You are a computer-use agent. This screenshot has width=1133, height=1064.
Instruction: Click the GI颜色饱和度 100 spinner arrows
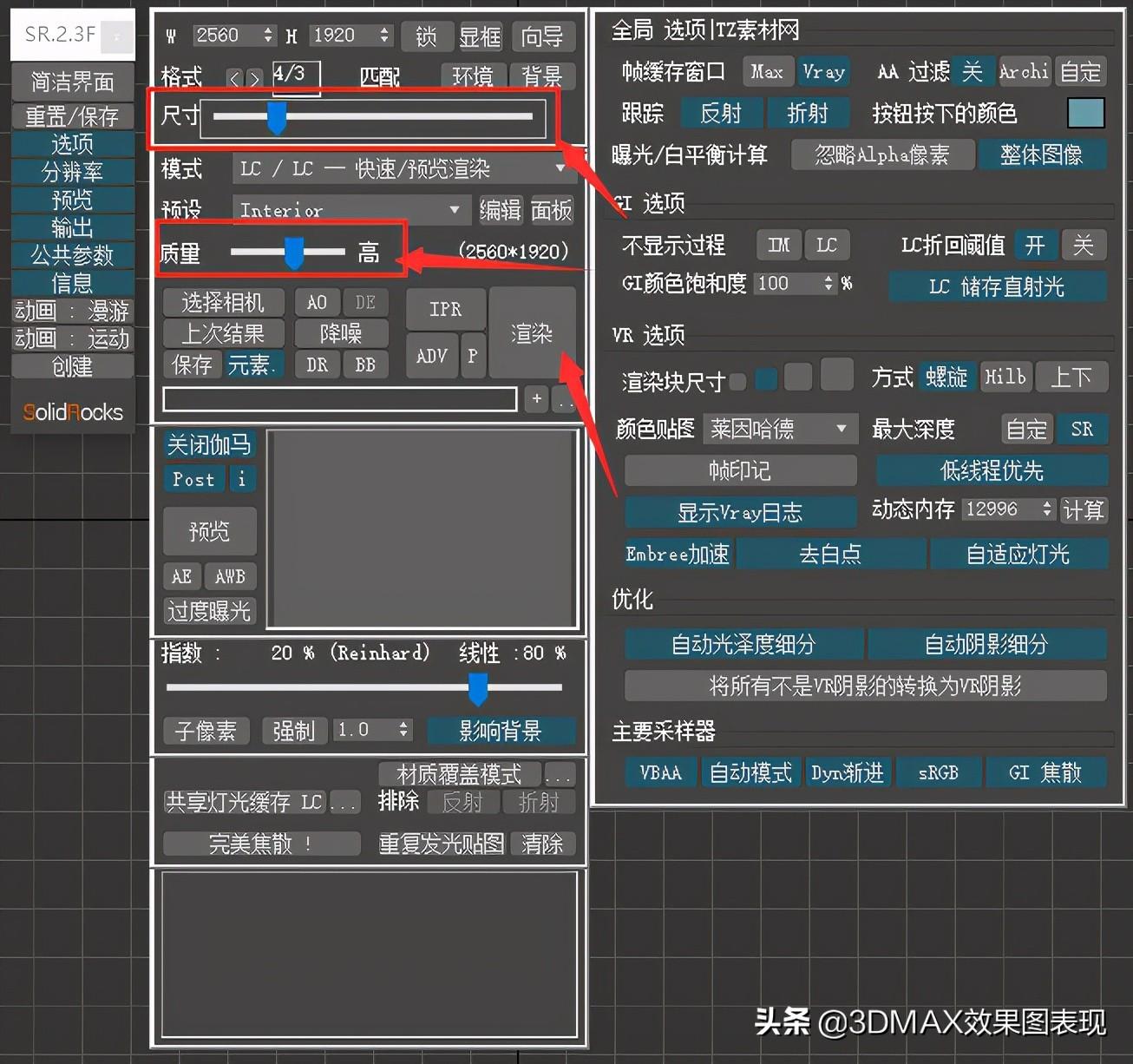tap(828, 284)
